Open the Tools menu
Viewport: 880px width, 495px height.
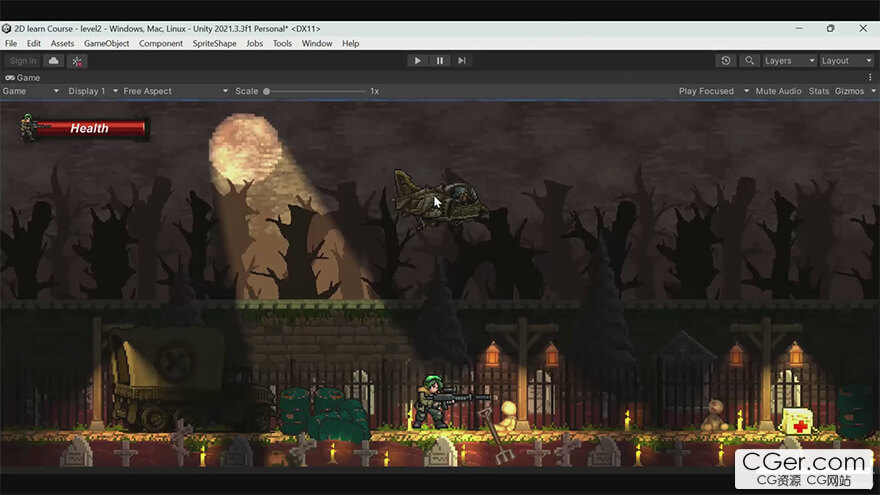tap(282, 43)
